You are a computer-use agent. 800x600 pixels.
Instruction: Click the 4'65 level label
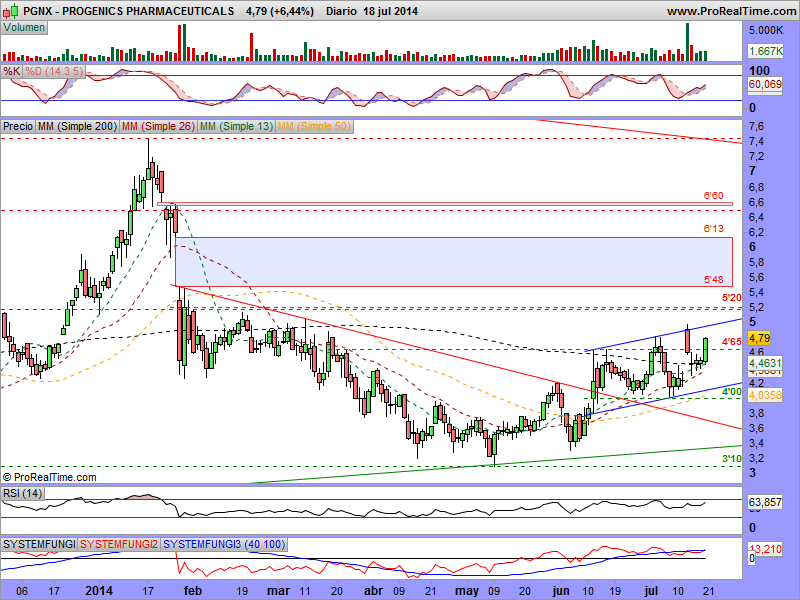pos(732,341)
